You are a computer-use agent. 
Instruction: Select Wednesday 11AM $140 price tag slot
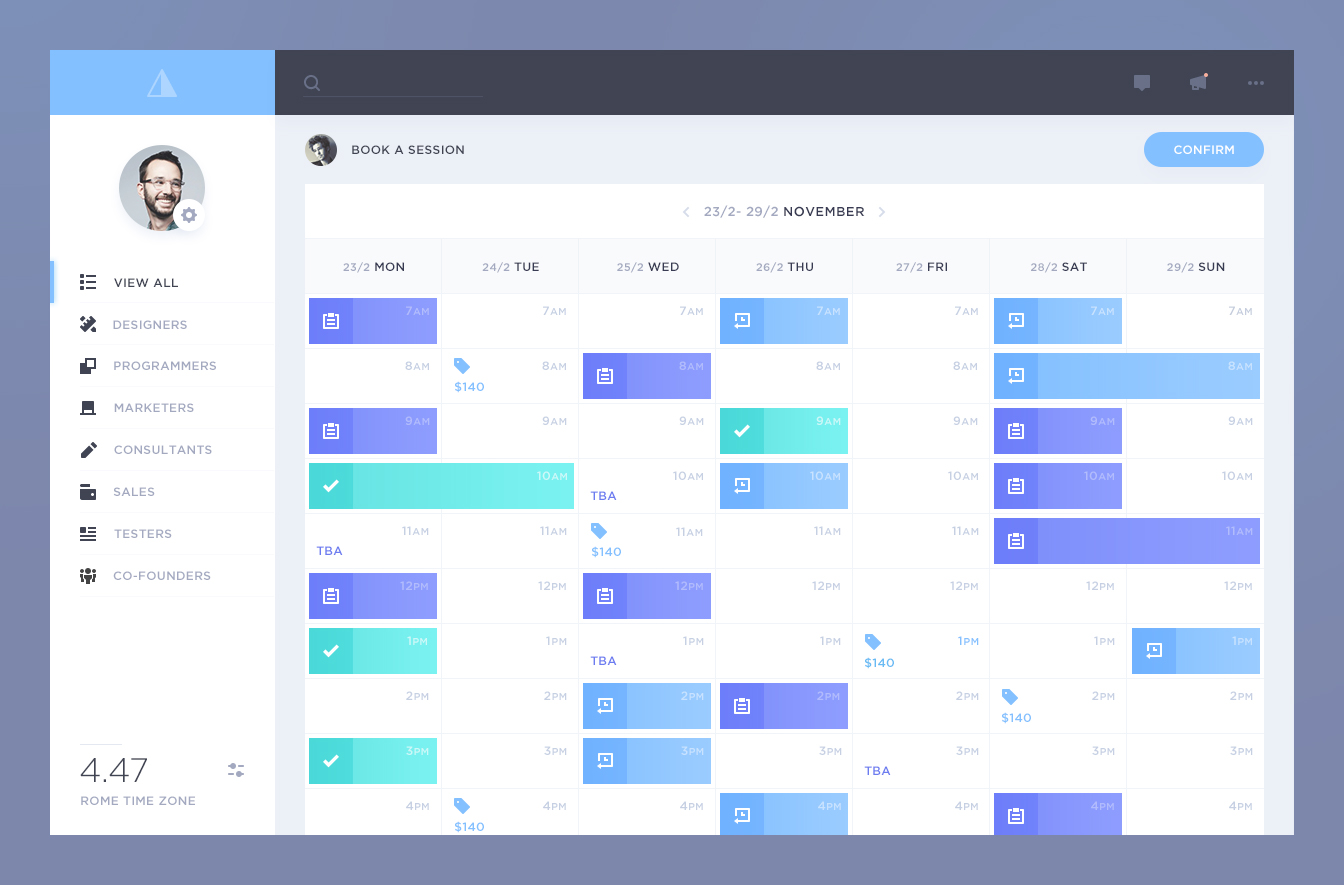coord(647,541)
